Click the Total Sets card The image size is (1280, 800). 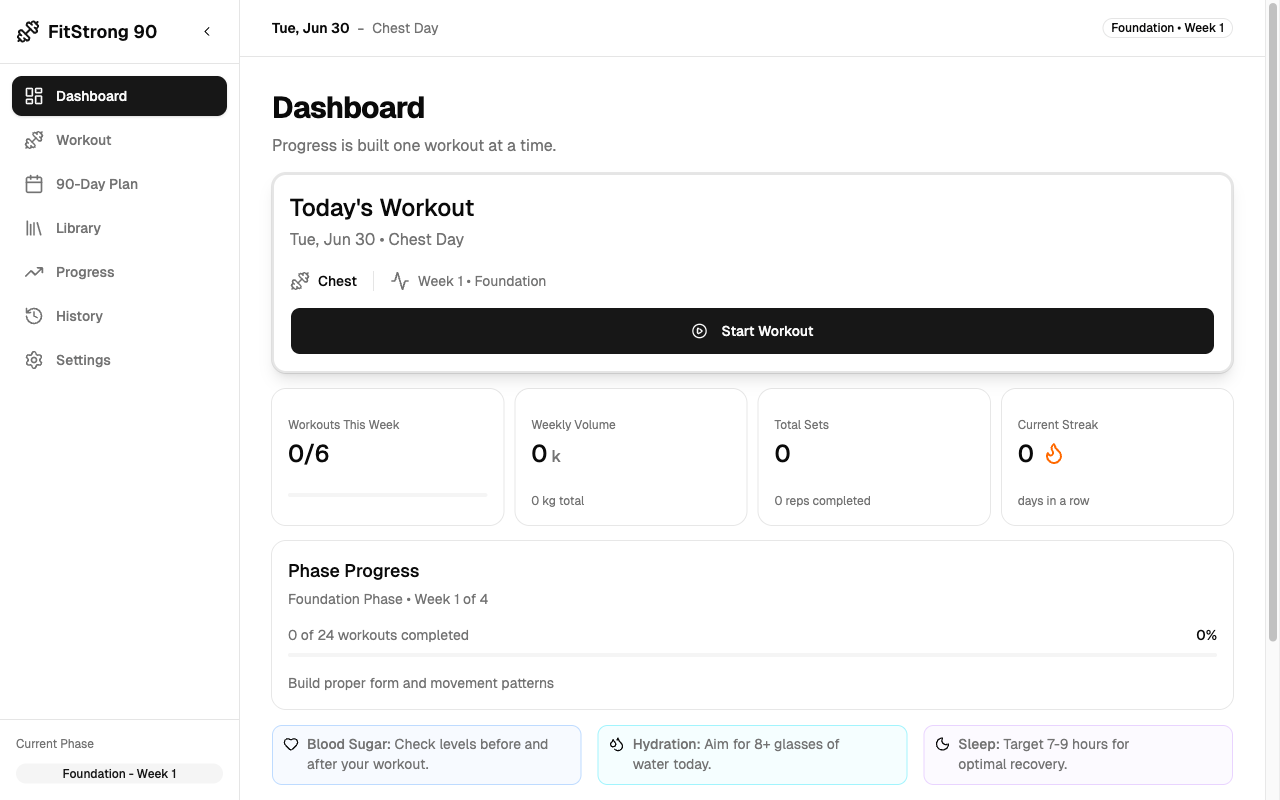point(874,457)
